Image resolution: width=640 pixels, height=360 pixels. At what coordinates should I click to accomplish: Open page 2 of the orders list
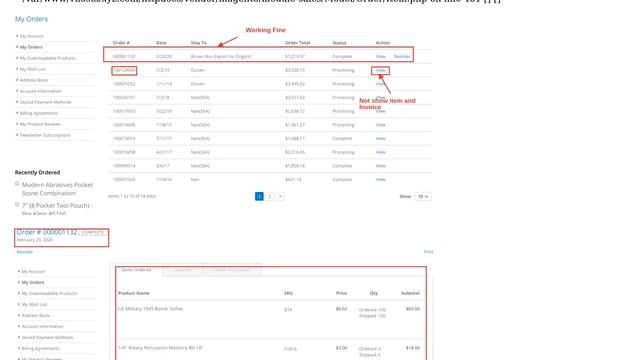(270, 196)
